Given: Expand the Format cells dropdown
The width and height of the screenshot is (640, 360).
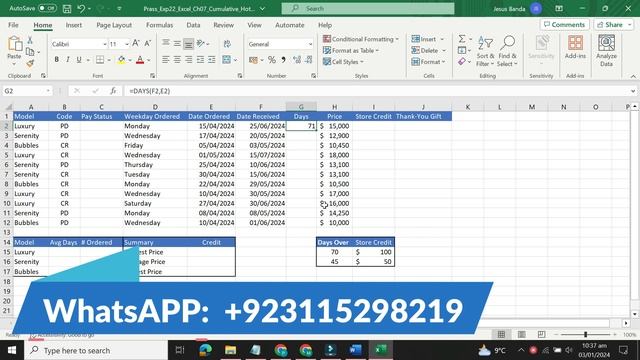Looking at the screenshot, I should coord(443,62).
